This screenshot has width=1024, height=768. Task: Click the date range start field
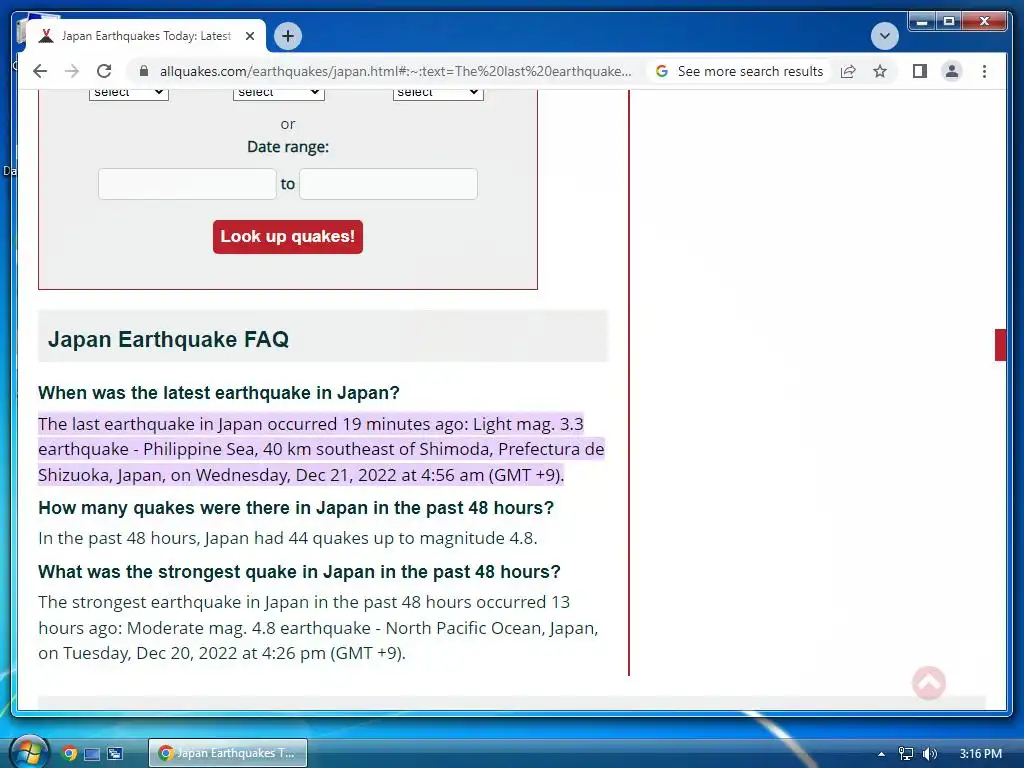(x=187, y=184)
